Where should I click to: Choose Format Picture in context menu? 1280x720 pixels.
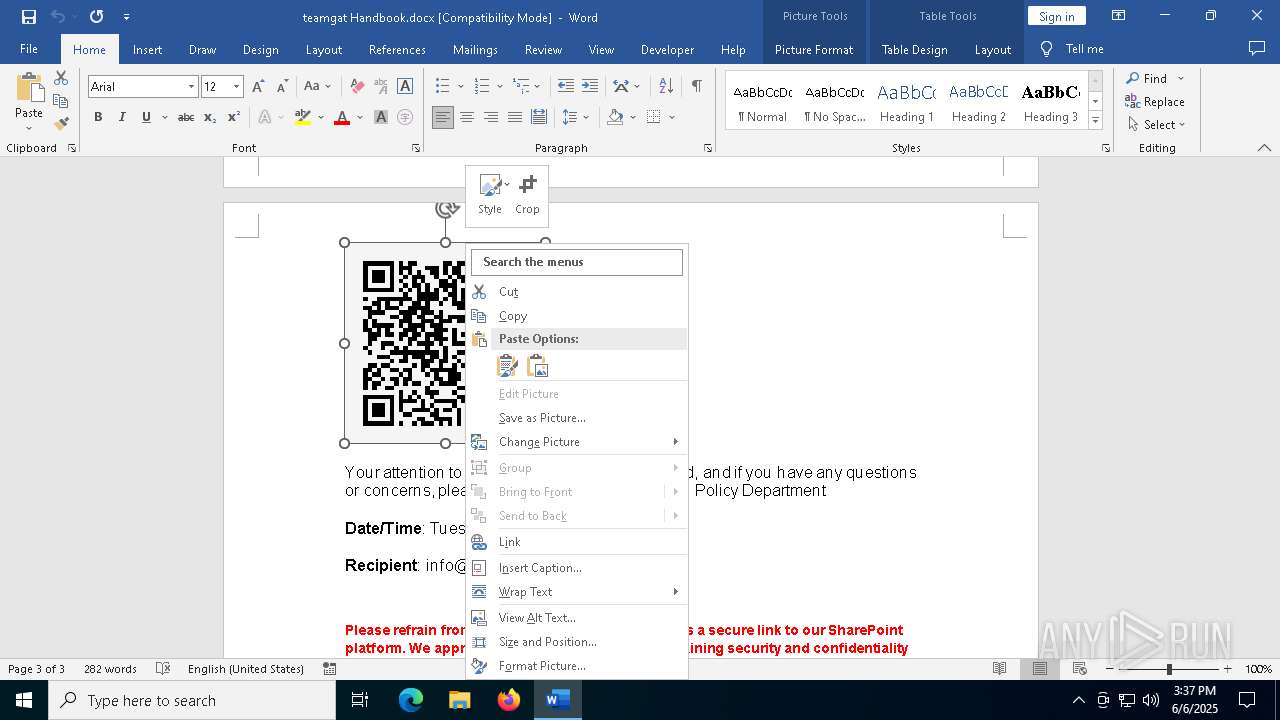coord(578,666)
